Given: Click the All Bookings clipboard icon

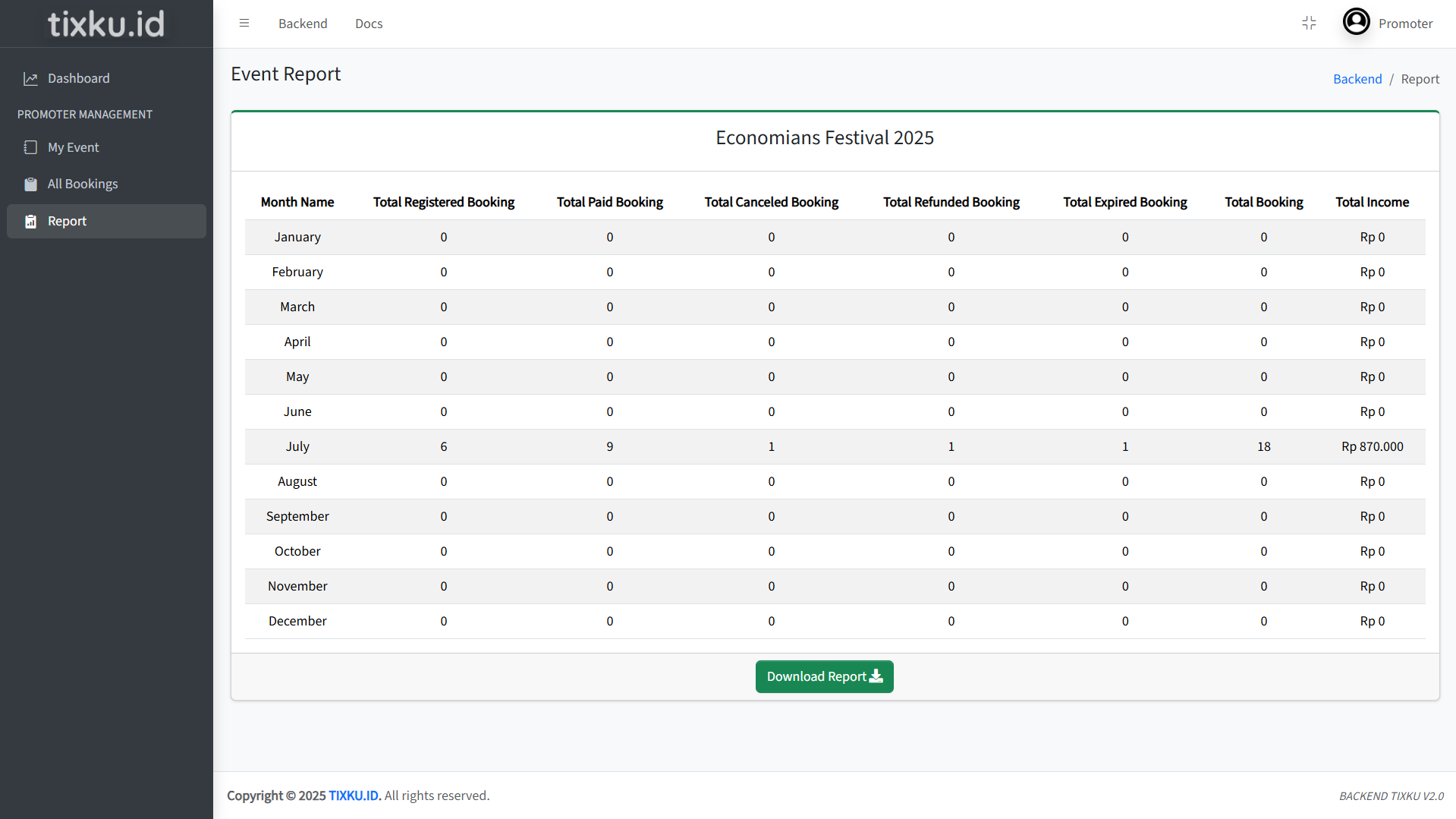Looking at the screenshot, I should point(30,184).
